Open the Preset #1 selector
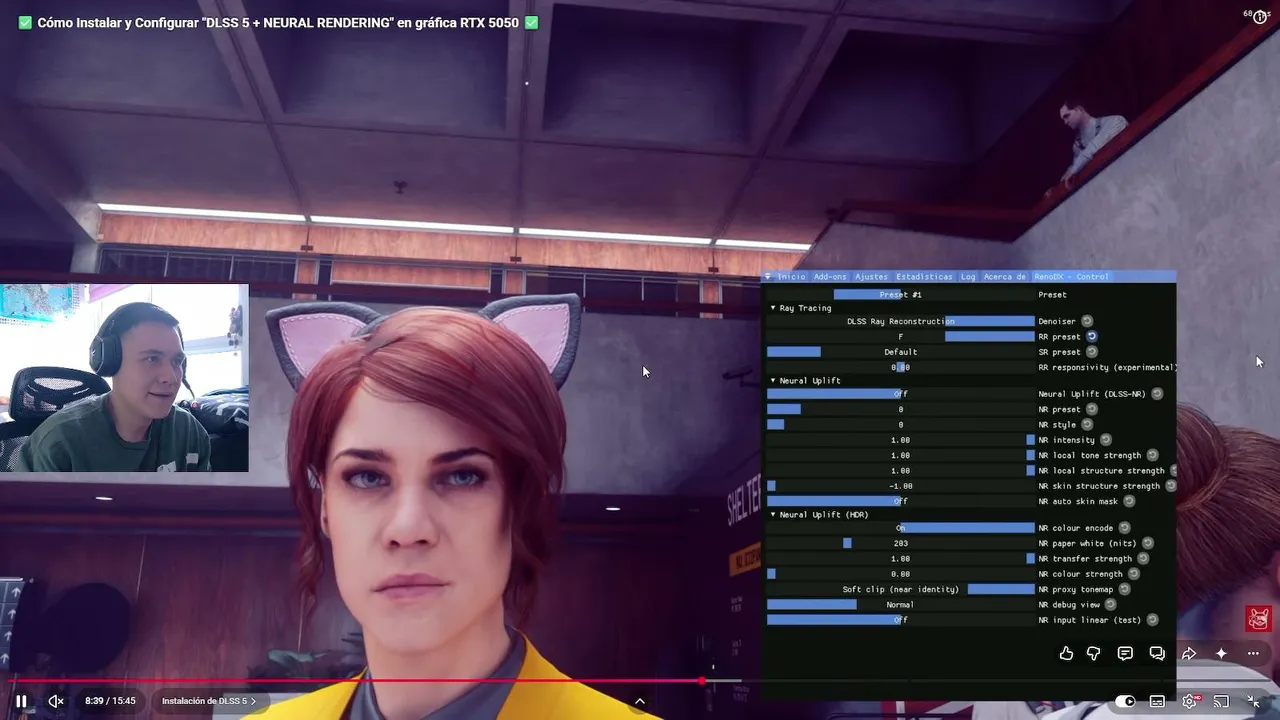1280x720 pixels. [901, 295]
